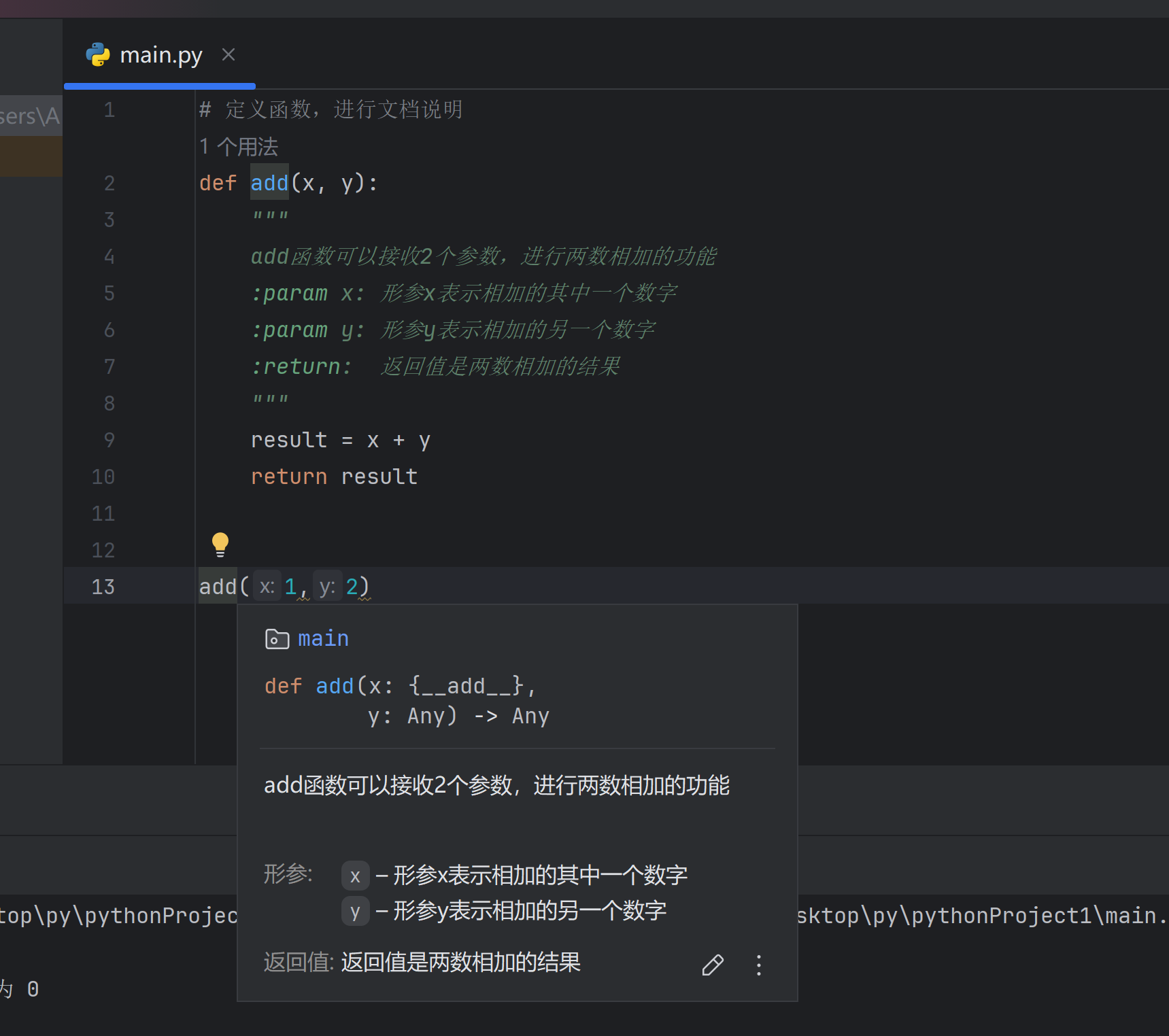Click the x: parameter hint on line 13
The image size is (1169, 1036).
pyautogui.click(x=267, y=586)
